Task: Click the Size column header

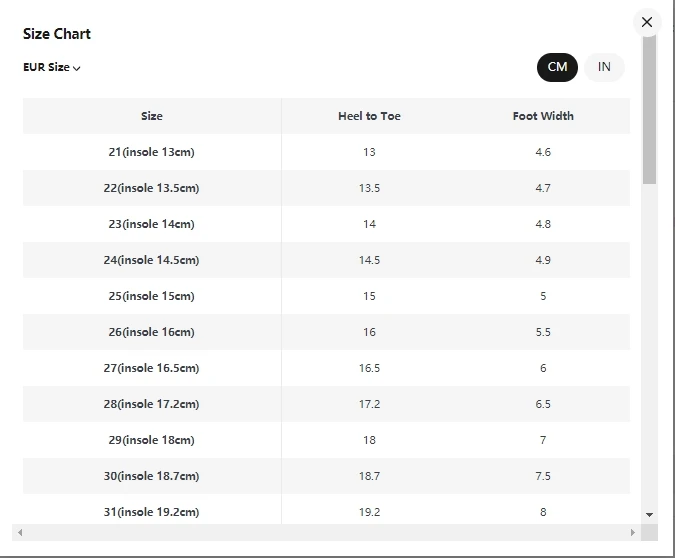Action: pyautogui.click(x=152, y=116)
